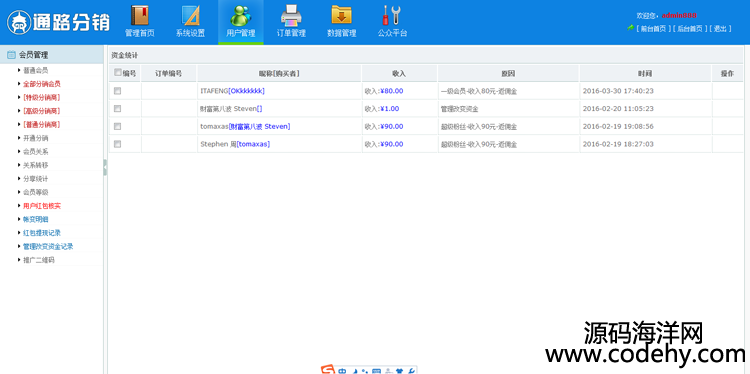Open buyer link tomaxas in Stephen row
Image resolution: width=750 pixels, height=374 pixels.
click(x=253, y=144)
